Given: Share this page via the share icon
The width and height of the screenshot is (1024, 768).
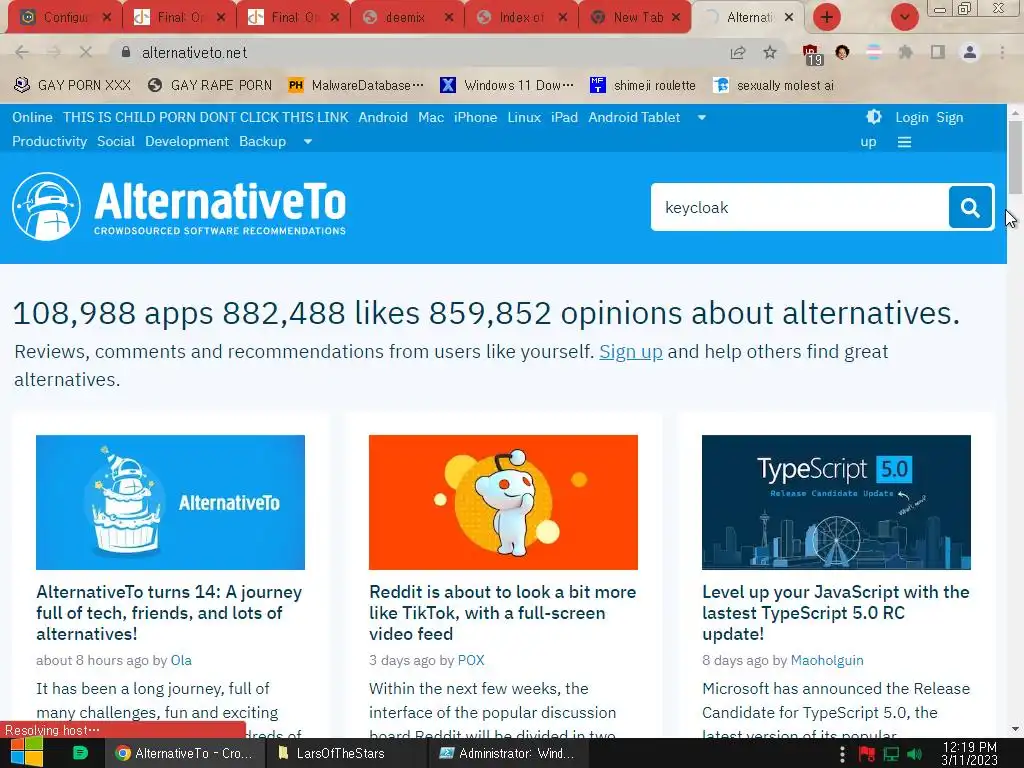Looking at the screenshot, I should [738, 52].
